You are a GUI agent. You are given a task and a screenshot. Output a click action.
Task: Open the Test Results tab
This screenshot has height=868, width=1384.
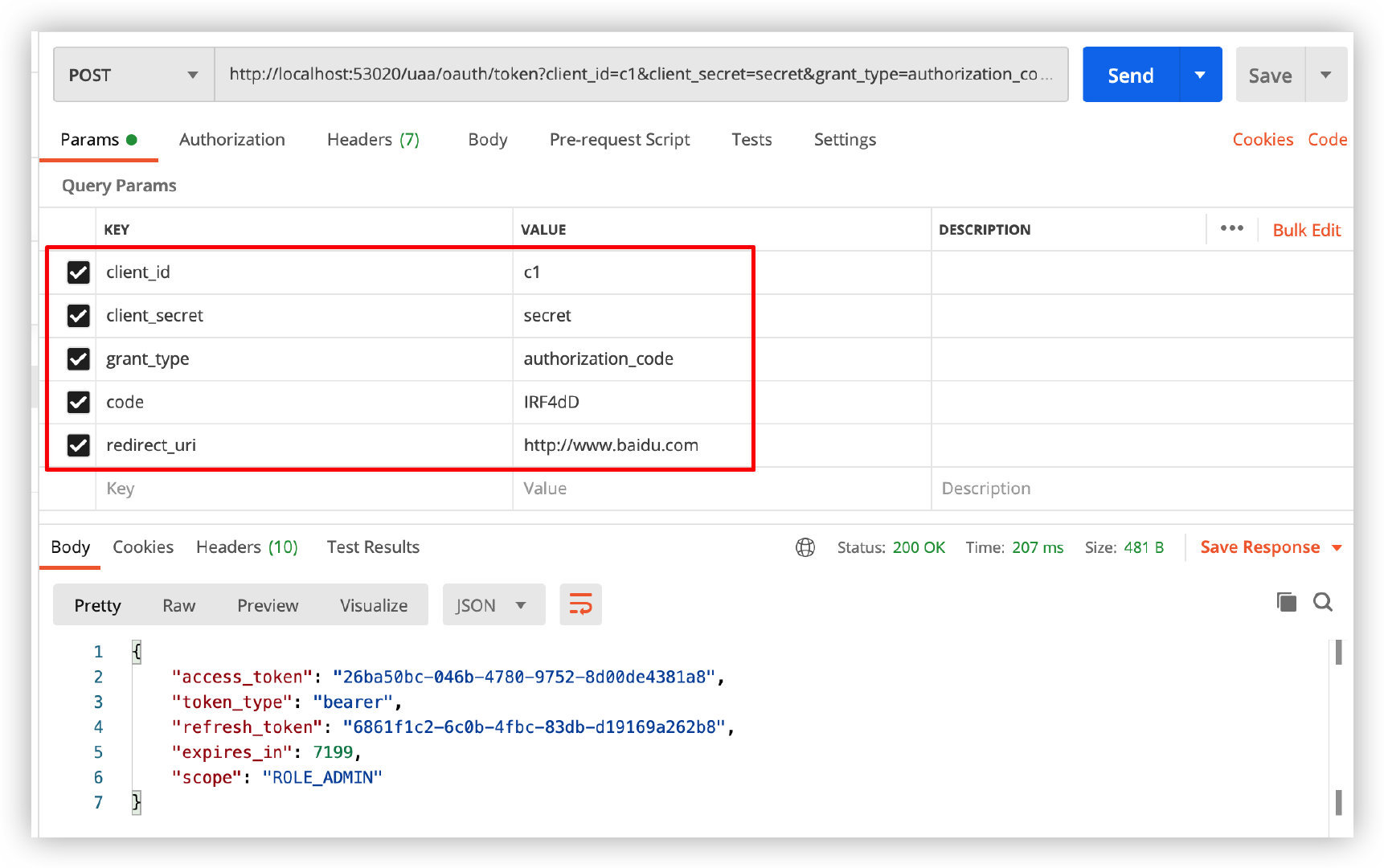coord(373,547)
